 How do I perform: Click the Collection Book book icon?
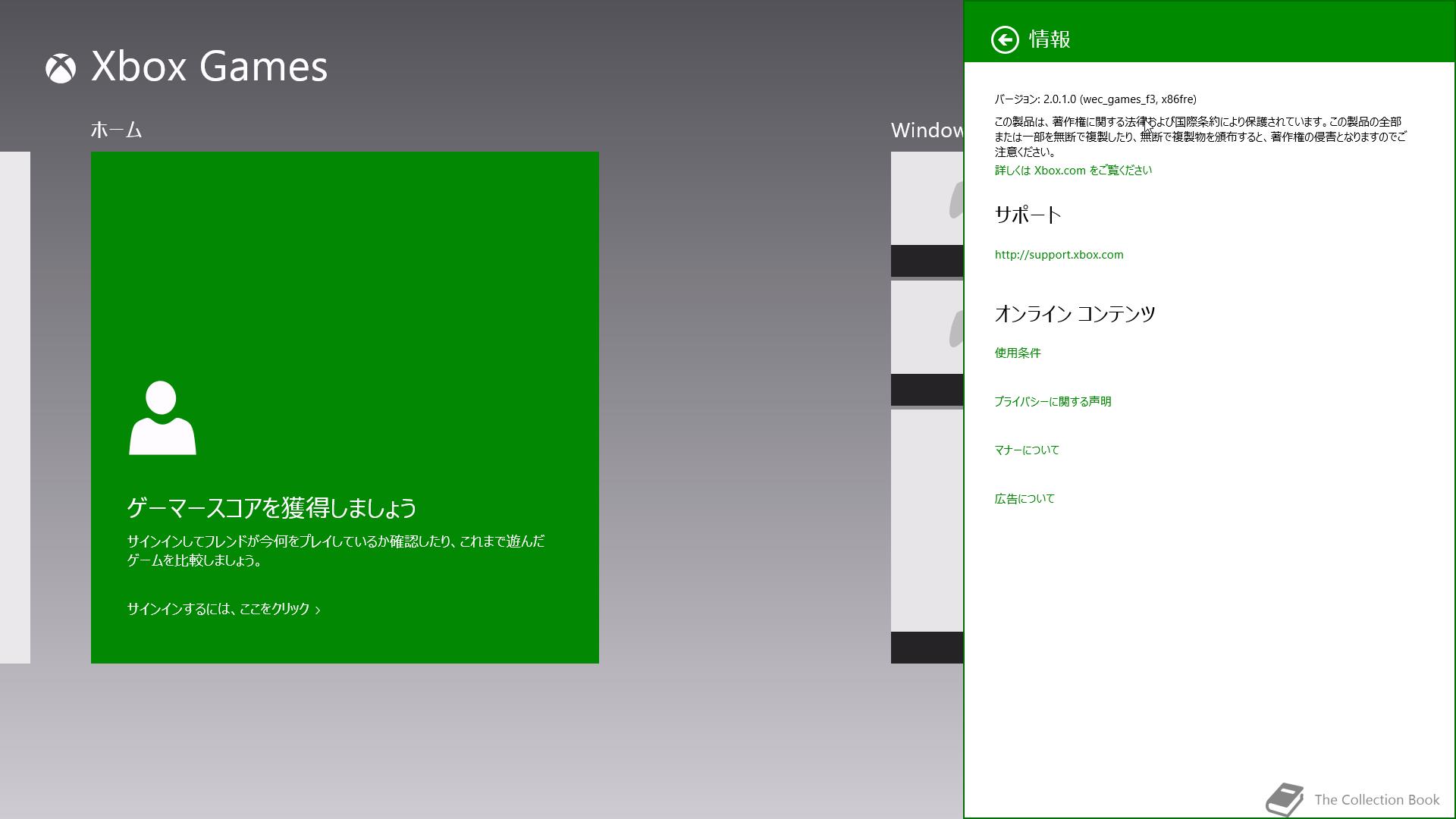[1285, 799]
